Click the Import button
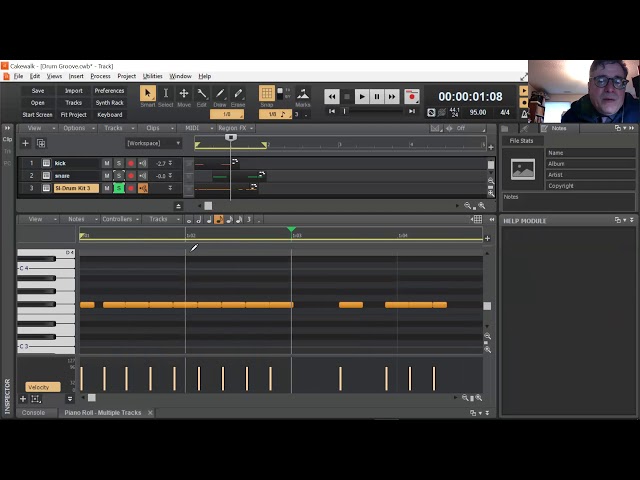This screenshot has width=640, height=480. [73, 91]
